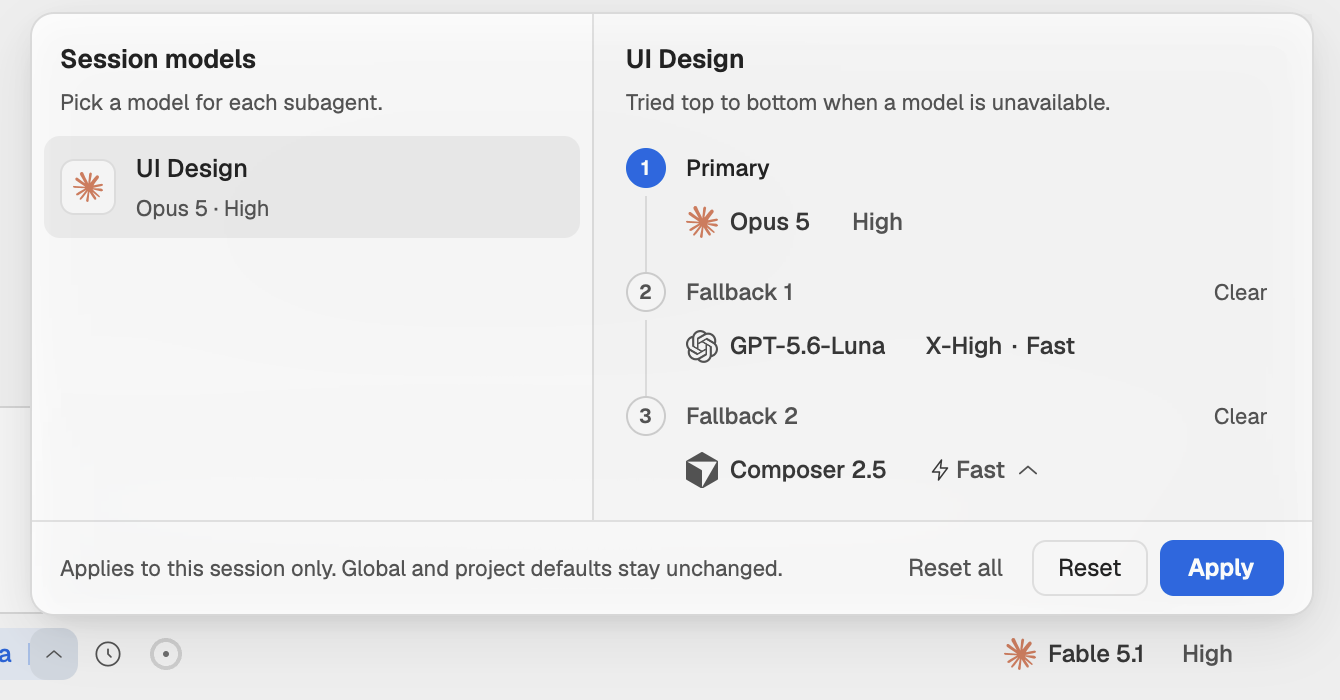Click step badge 1 beside Primary
The width and height of the screenshot is (1340, 700).
pos(645,168)
